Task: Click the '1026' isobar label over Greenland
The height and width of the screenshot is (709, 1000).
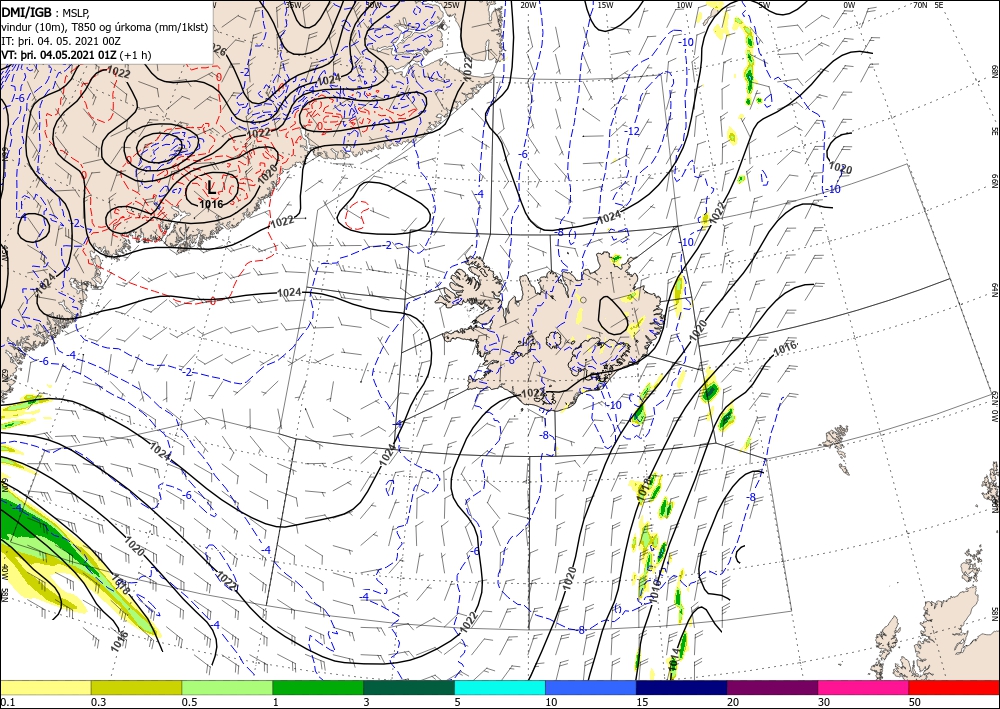Action: pos(217,51)
